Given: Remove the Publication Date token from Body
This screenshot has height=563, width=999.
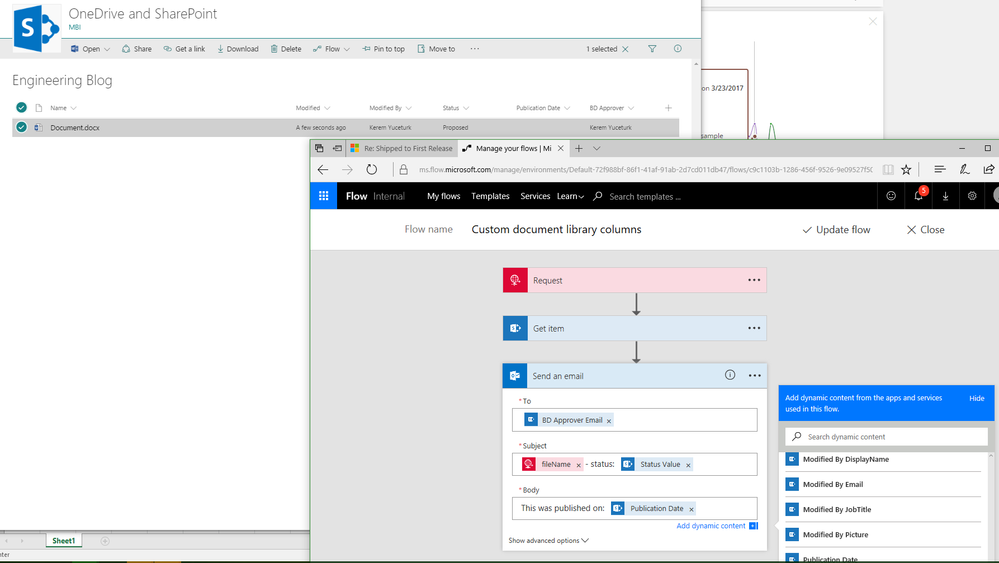Looking at the screenshot, I should (691, 510).
